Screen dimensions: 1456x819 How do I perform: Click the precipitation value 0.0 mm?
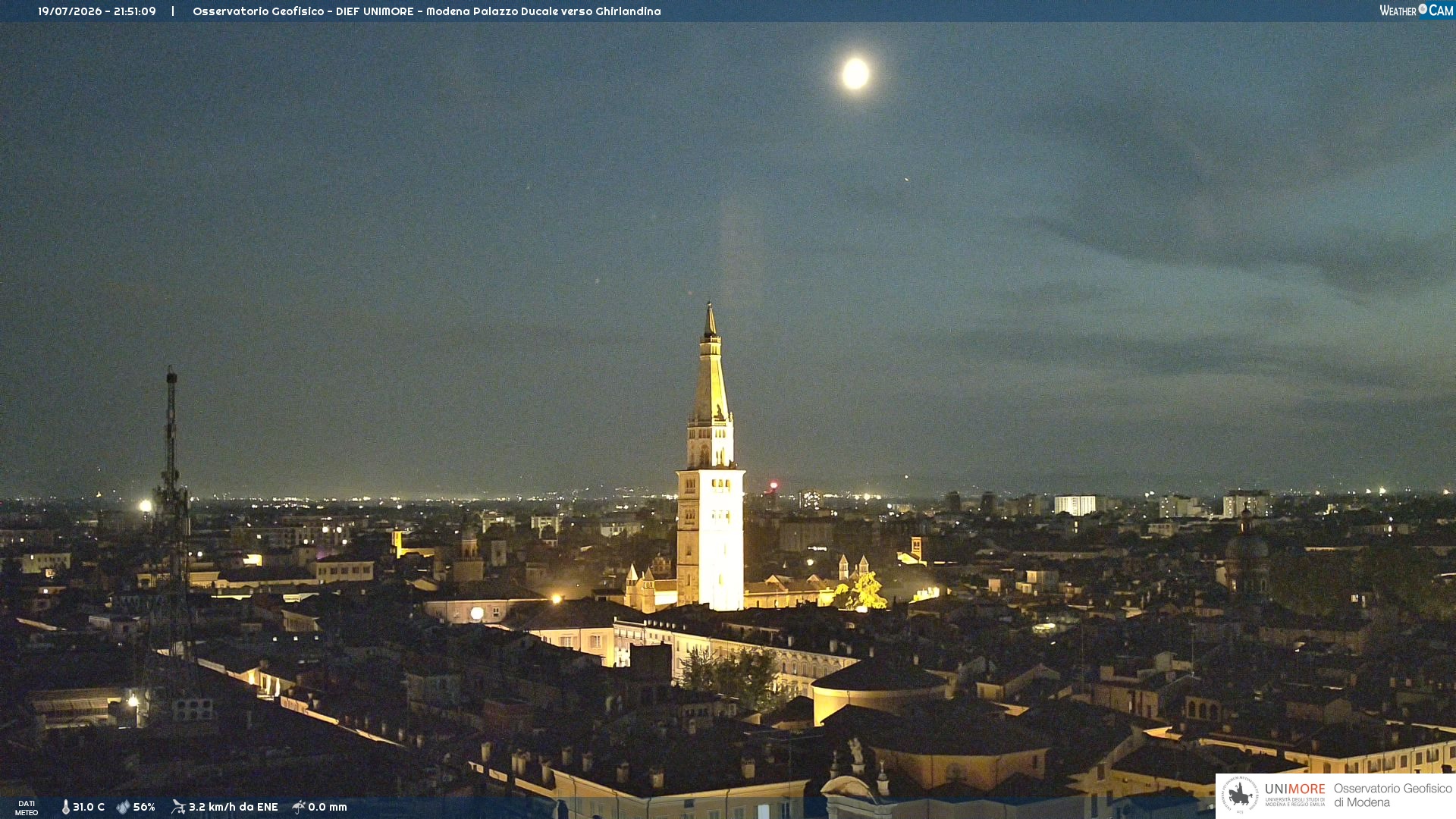[x=328, y=807]
